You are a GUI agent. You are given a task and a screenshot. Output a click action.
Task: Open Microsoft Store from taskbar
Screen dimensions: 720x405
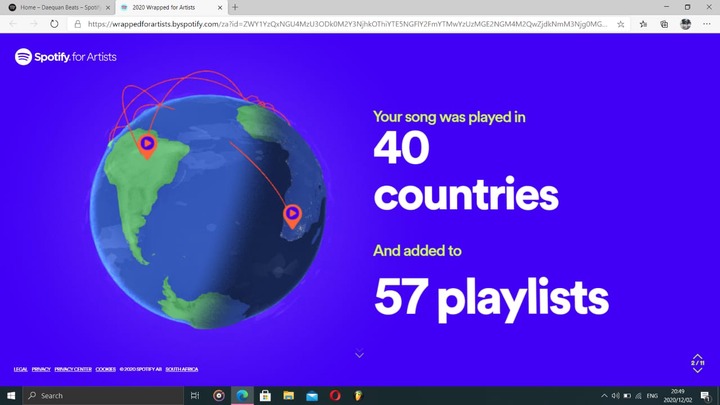point(265,395)
